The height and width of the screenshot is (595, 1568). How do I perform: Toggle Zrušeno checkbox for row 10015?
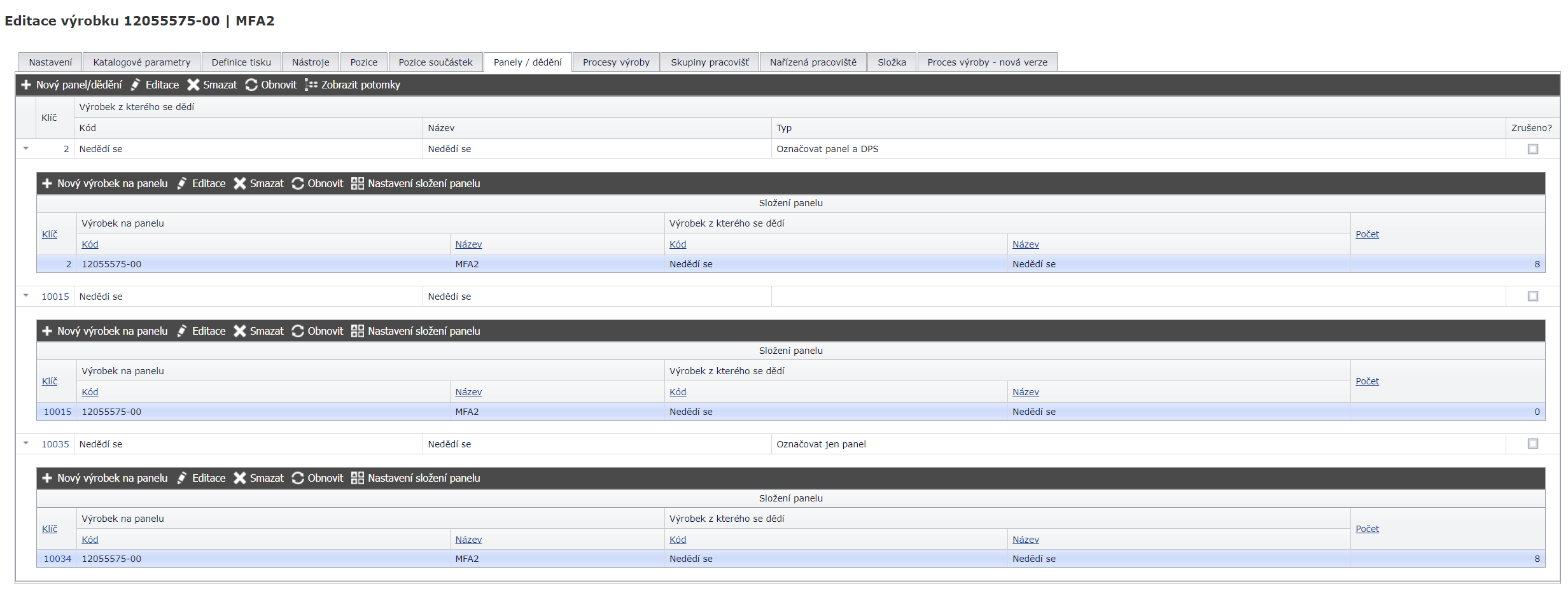(x=1532, y=297)
